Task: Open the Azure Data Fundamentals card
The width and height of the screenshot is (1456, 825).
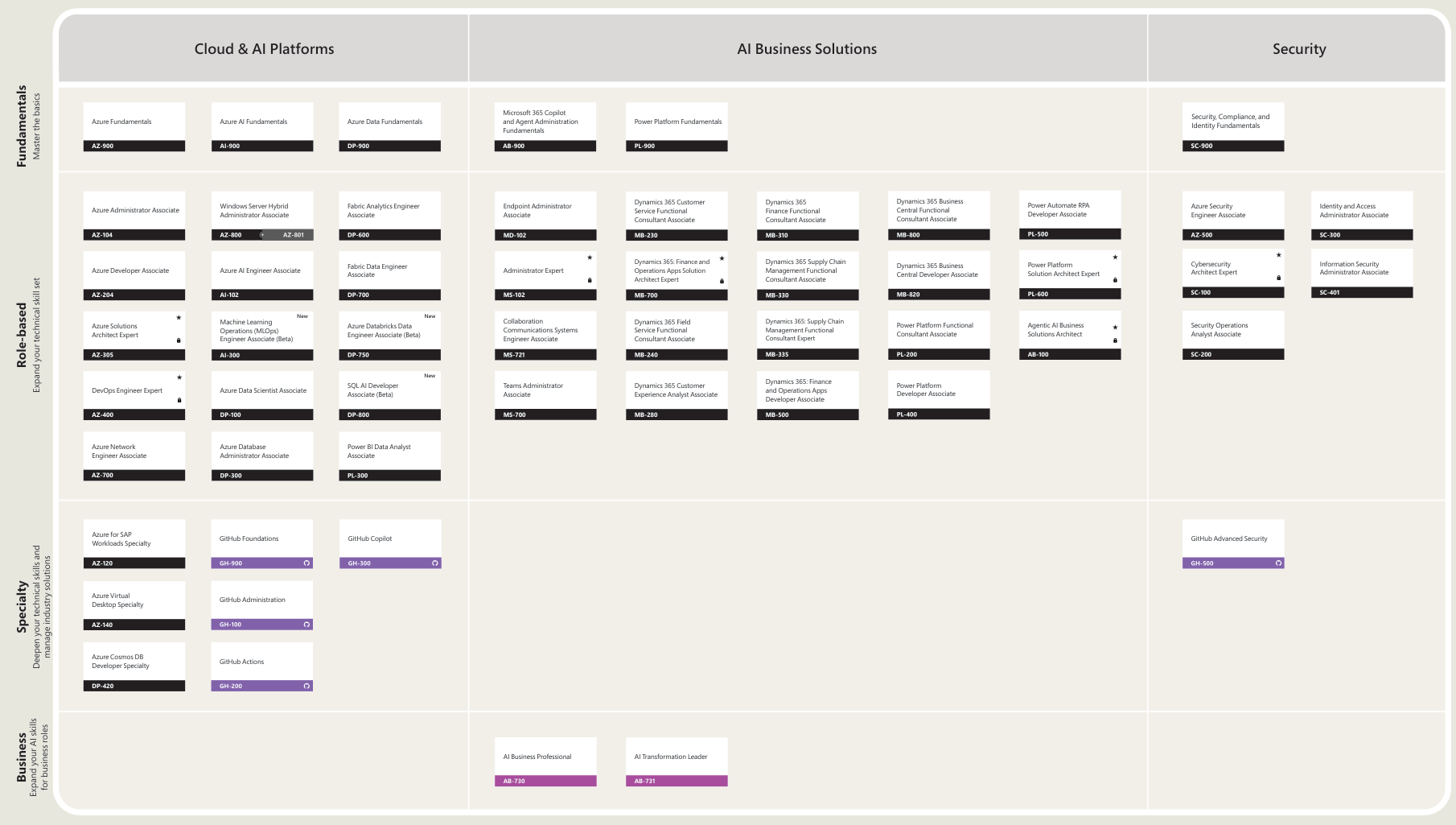Action: (x=389, y=126)
